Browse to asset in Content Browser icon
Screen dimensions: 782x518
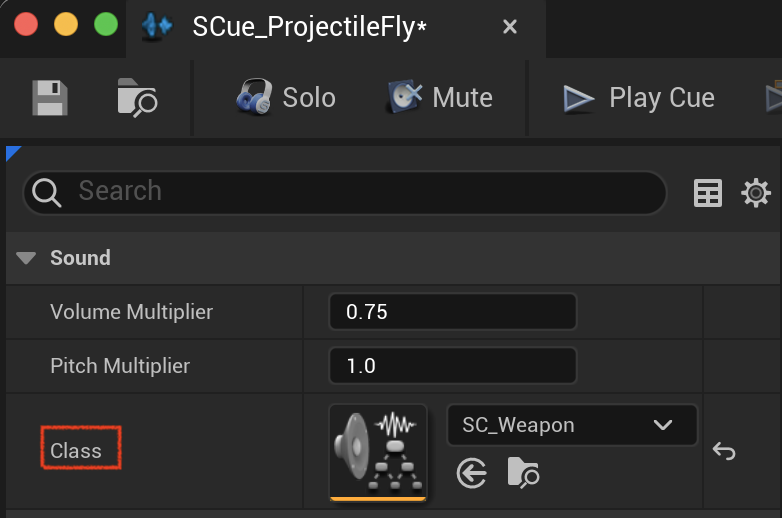(x=137, y=98)
